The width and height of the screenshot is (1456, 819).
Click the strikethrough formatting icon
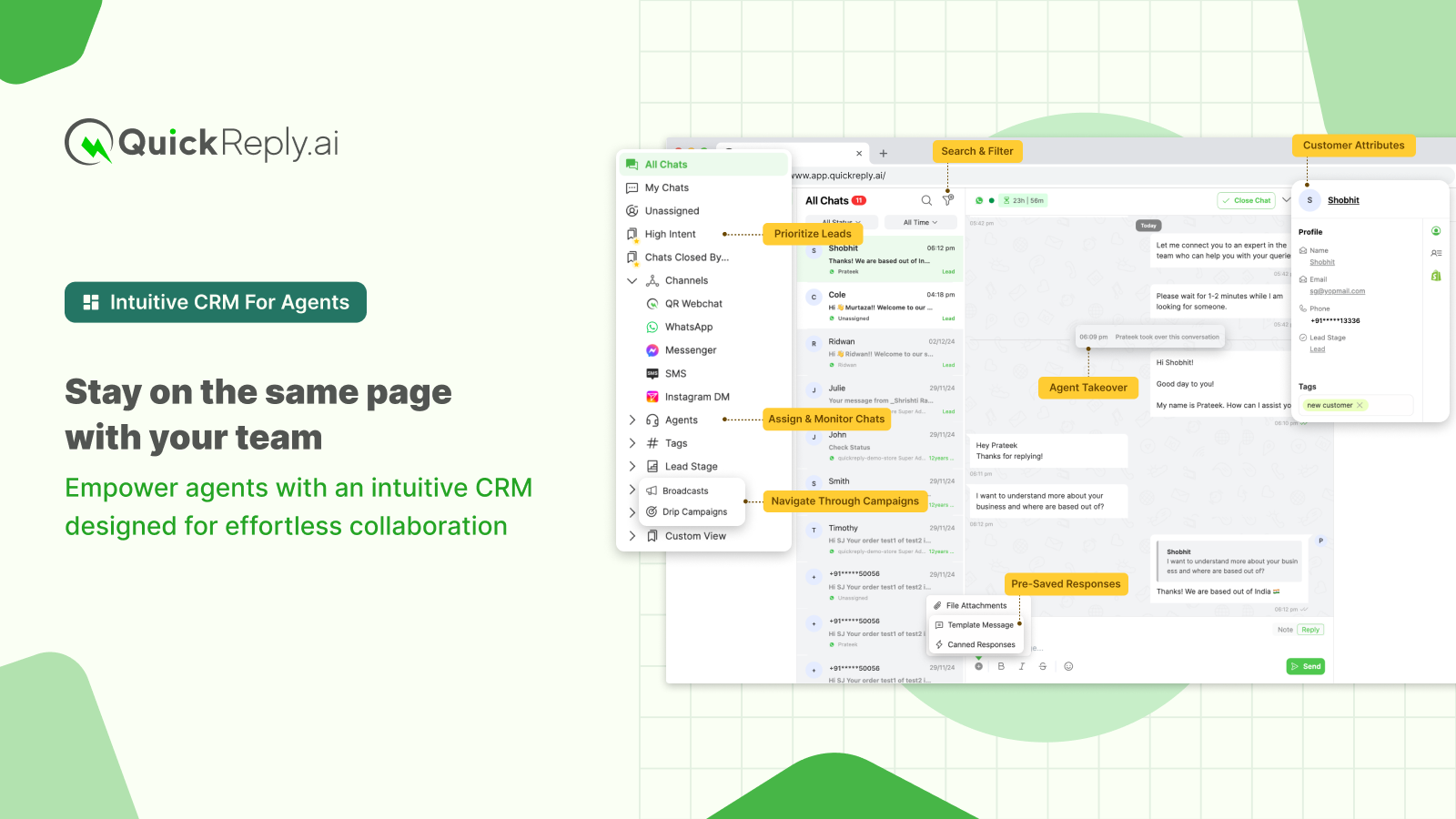point(1043,666)
